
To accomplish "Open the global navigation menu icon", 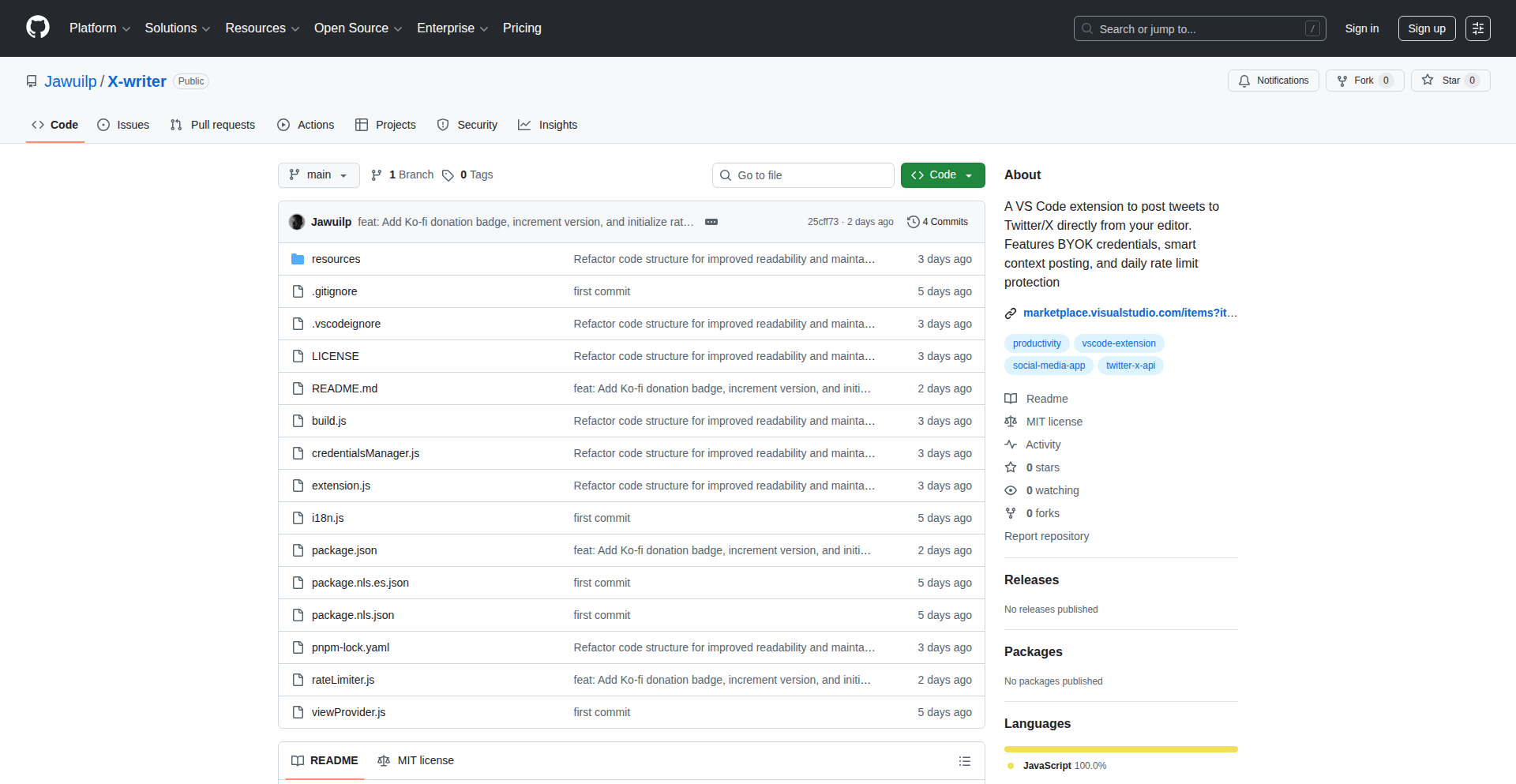I will pyautogui.click(x=1477, y=28).
